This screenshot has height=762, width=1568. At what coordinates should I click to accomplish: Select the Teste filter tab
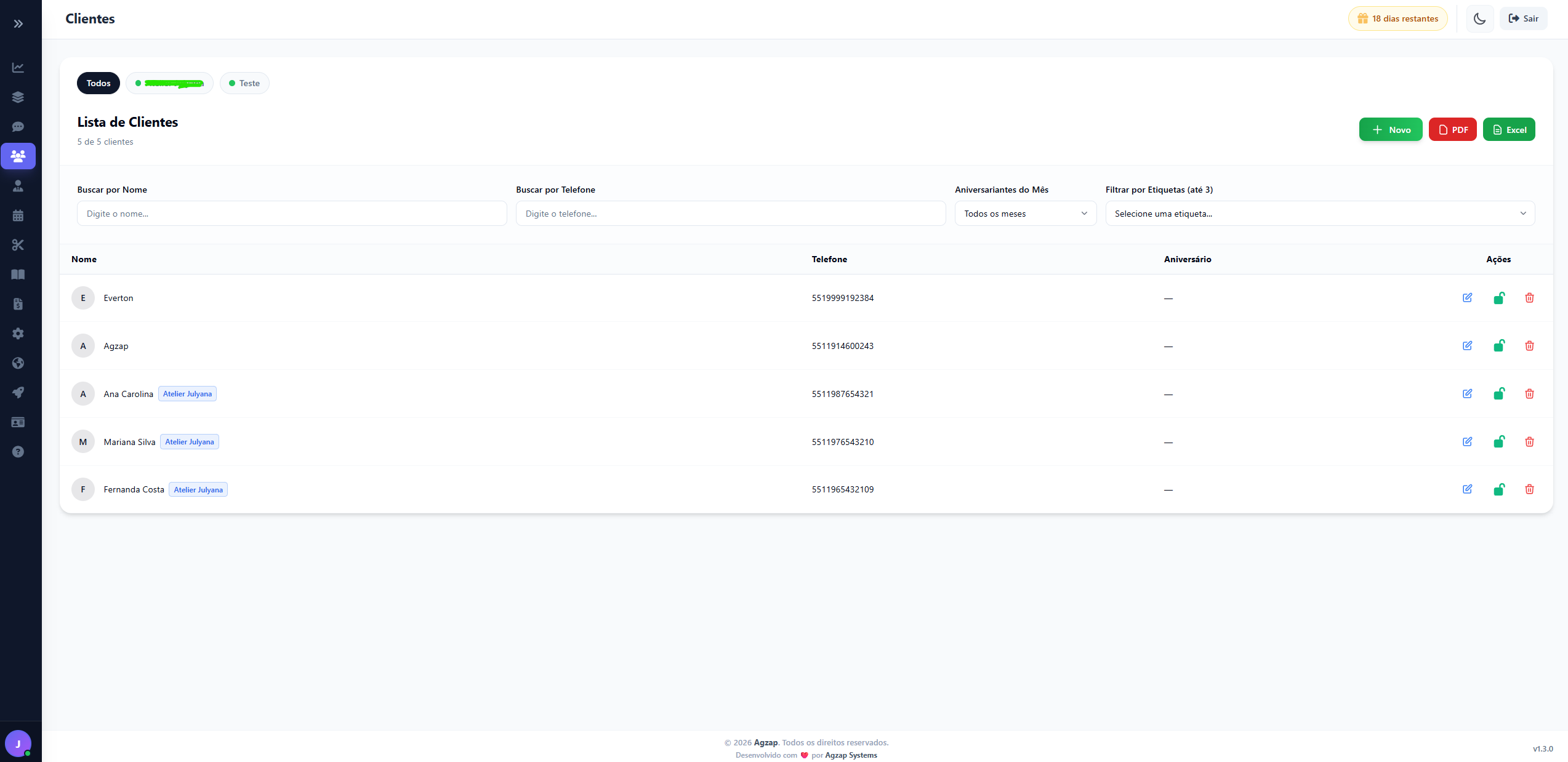[244, 83]
